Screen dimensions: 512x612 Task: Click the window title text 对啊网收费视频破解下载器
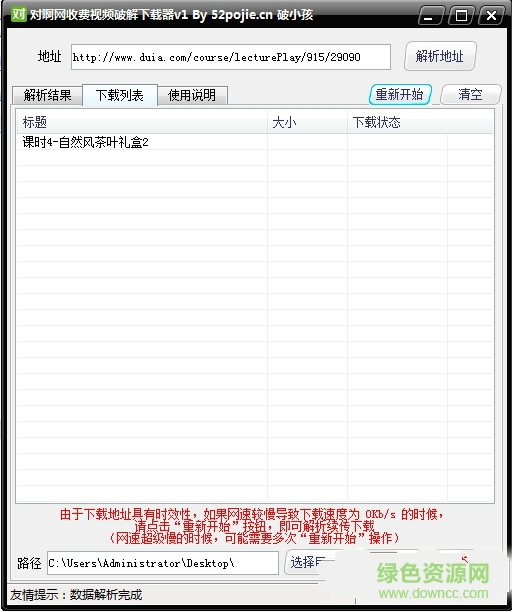pos(101,15)
